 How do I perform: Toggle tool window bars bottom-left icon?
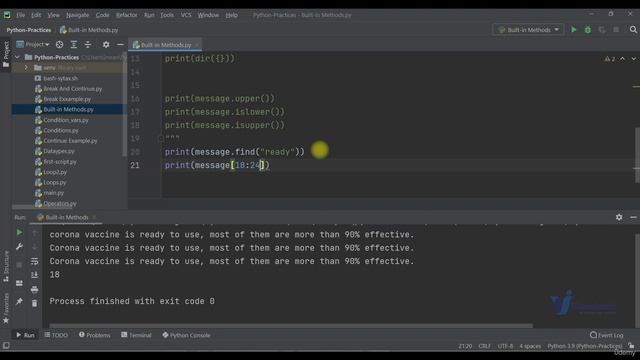[x=6, y=346]
